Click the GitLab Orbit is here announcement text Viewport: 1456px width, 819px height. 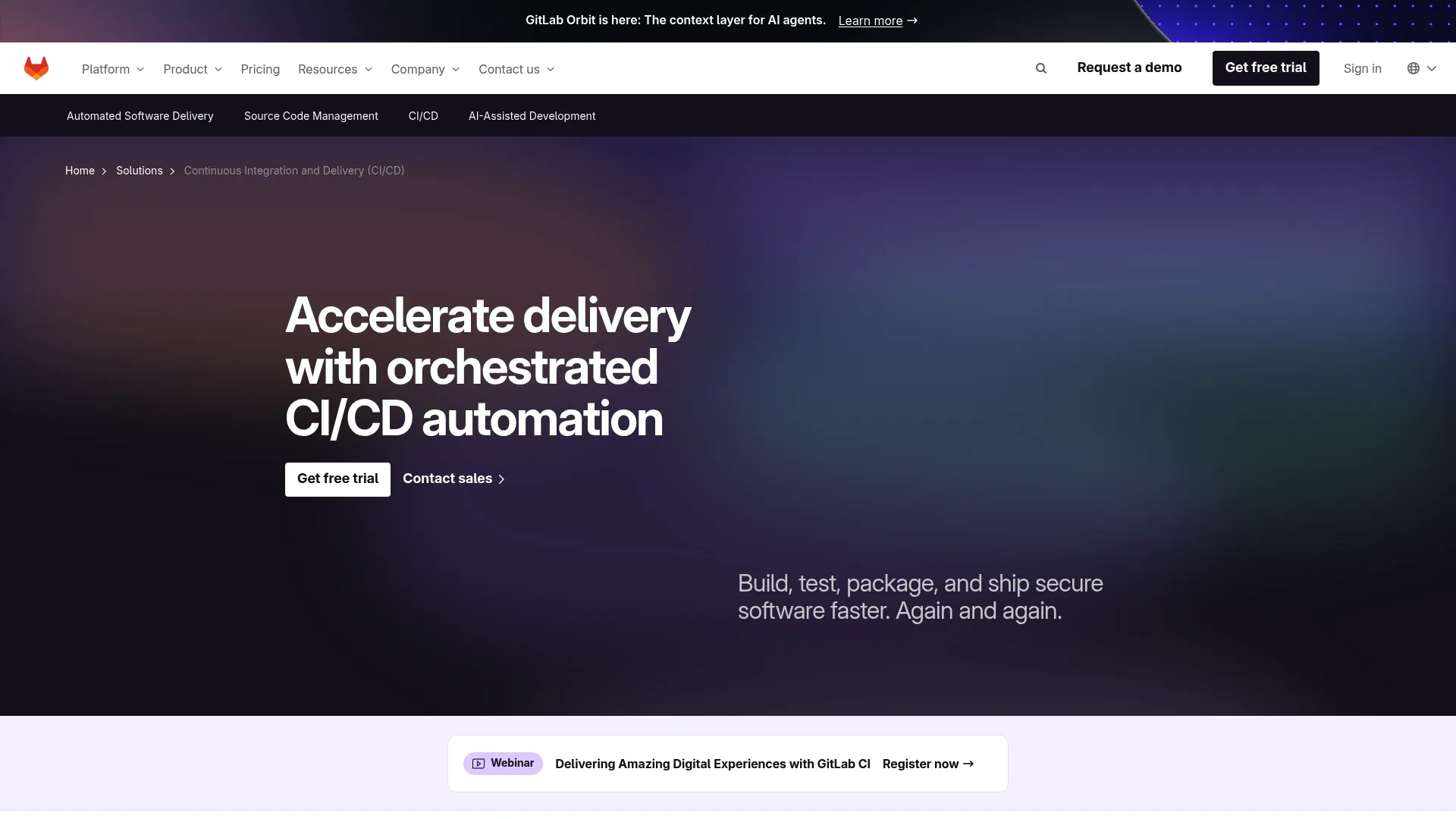coord(676,20)
